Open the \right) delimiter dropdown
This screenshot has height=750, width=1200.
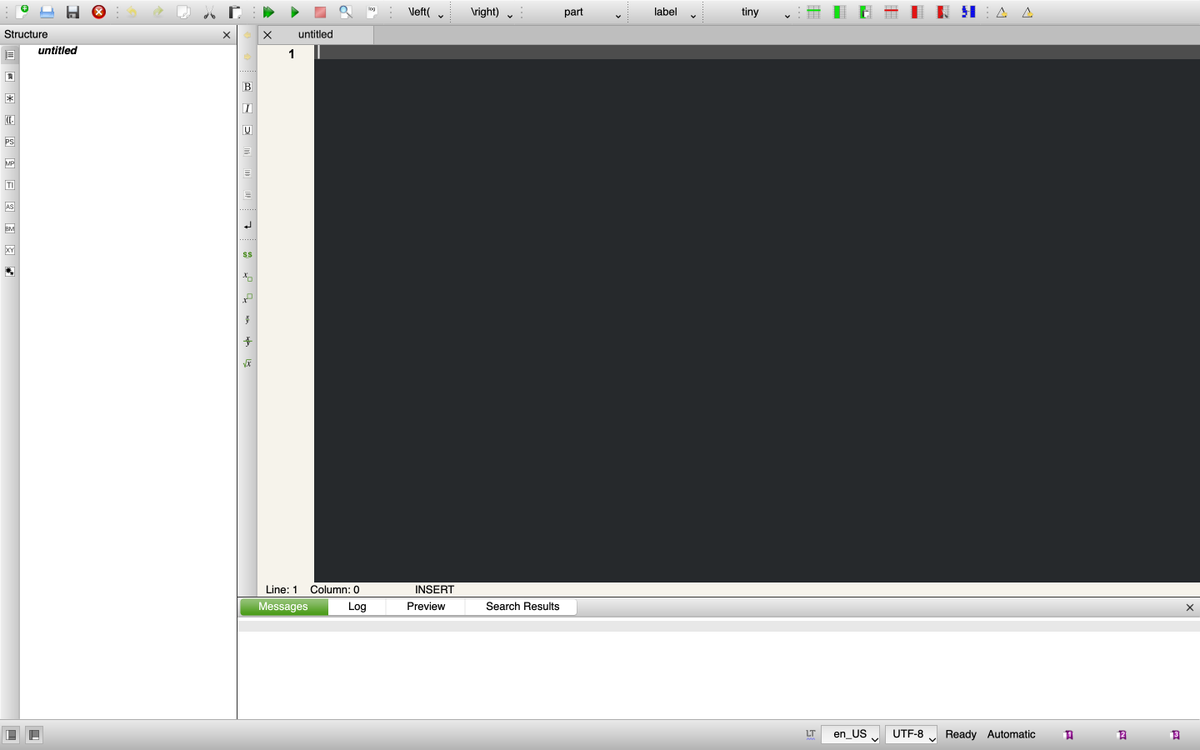click(x=491, y=12)
